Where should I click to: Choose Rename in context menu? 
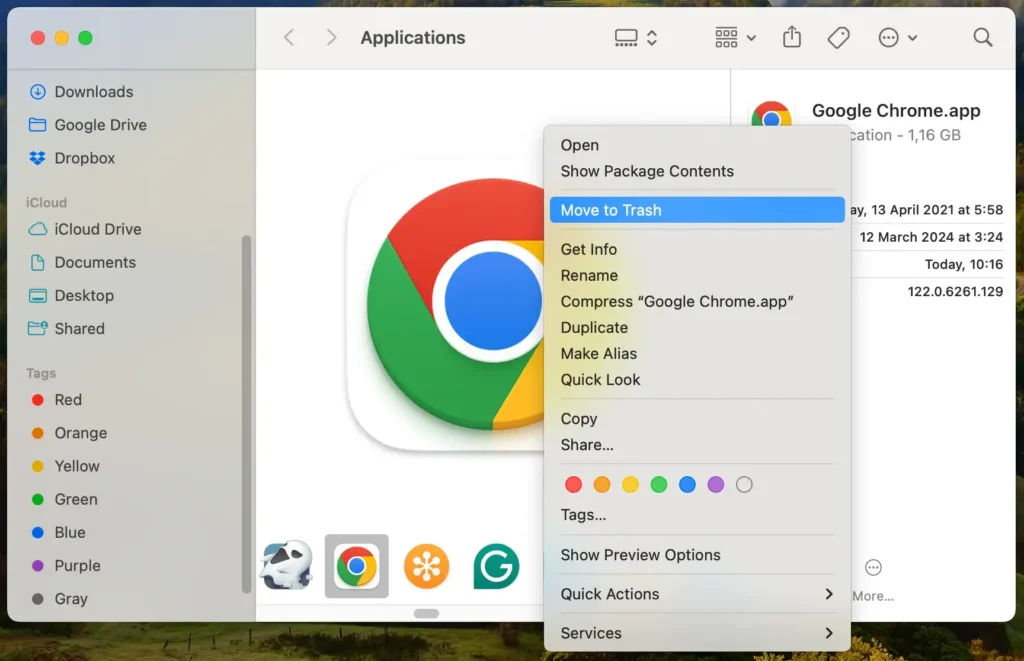click(697, 276)
